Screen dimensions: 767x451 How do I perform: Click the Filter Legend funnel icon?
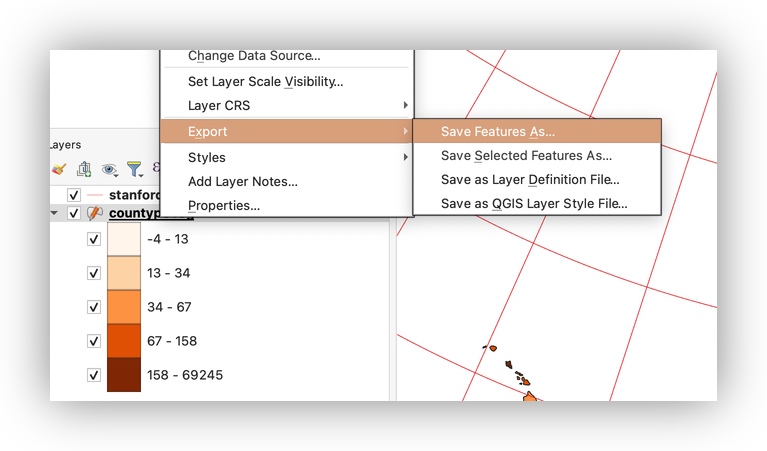pos(134,170)
